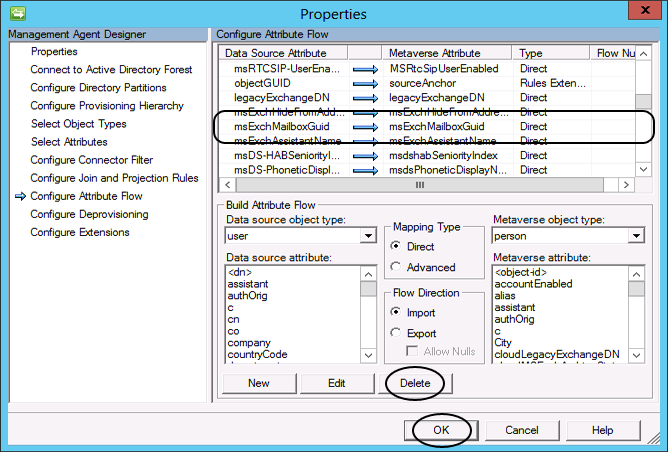Image resolution: width=668 pixels, height=452 pixels.
Task: Select countryCode in data source attribute list
Action: (257, 354)
